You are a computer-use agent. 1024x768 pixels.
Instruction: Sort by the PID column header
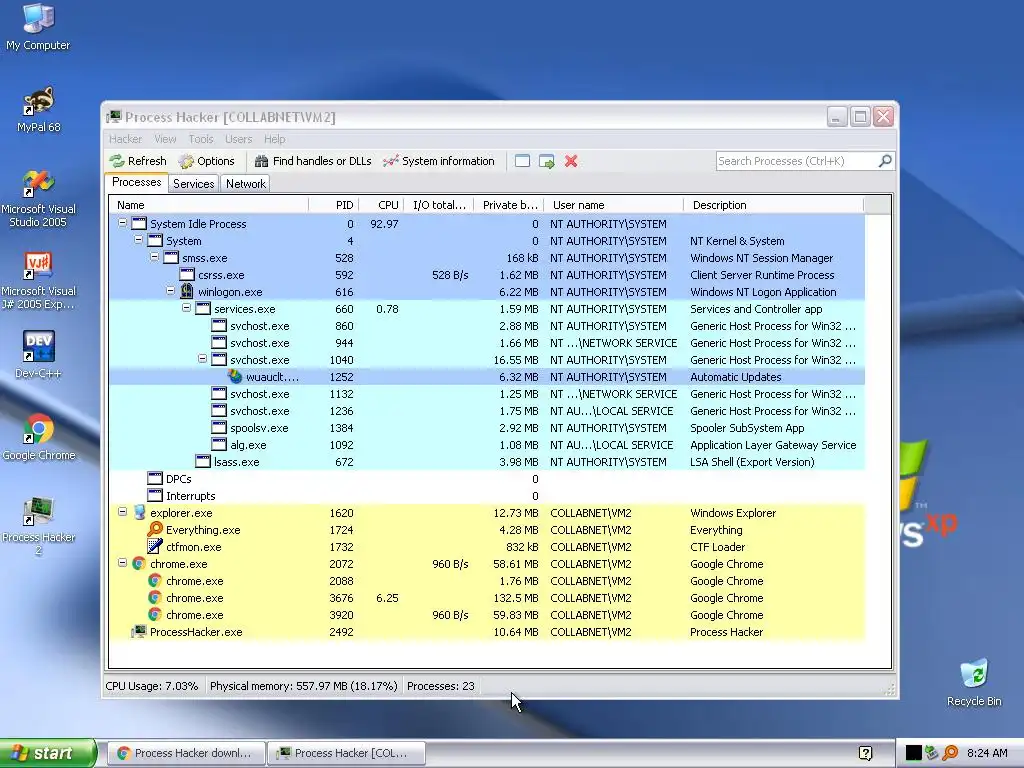tap(333, 205)
